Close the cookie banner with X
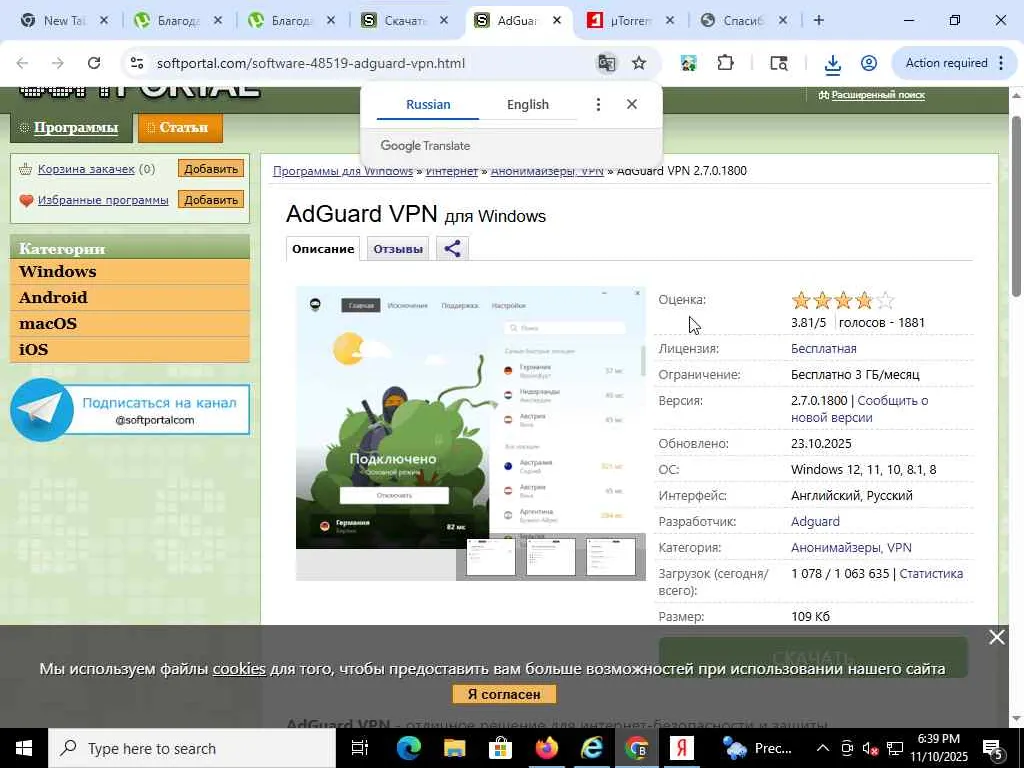The height and width of the screenshot is (768, 1024). point(997,637)
